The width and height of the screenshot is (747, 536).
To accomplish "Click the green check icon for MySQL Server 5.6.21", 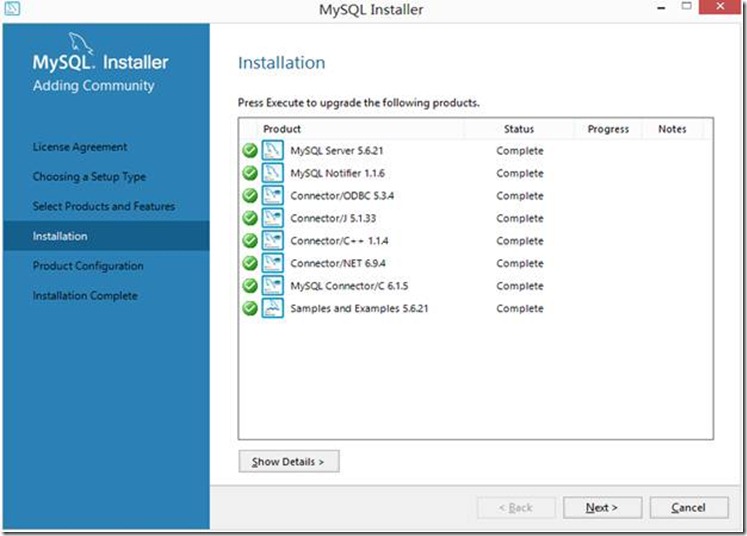I will tap(250, 151).
